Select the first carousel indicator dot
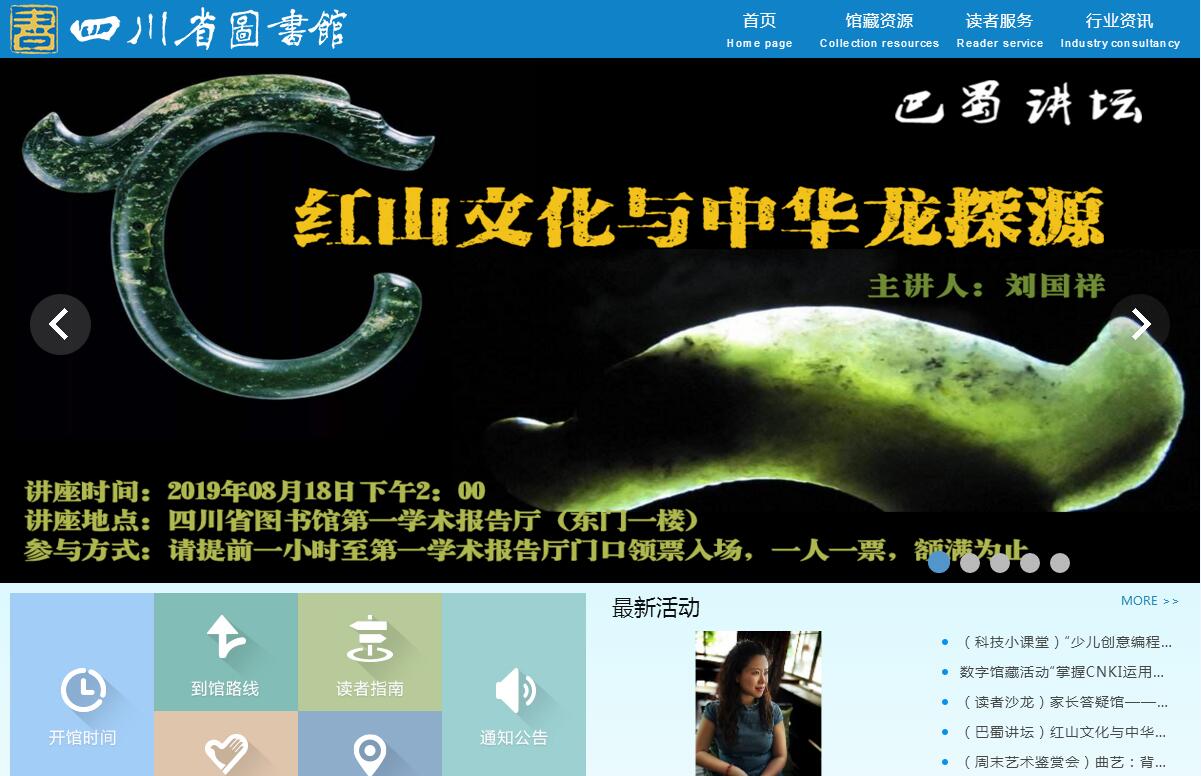Screen dimensions: 1201x776 pyautogui.click(x=939, y=563)
